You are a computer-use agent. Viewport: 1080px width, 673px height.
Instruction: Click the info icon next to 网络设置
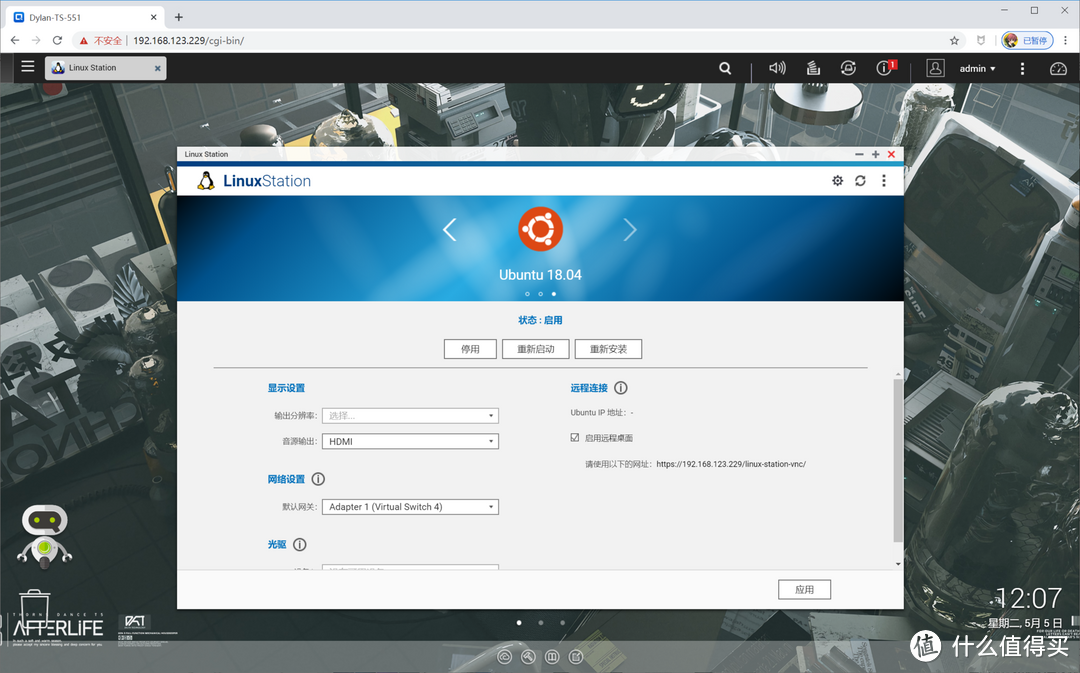(x=318, y=479)
